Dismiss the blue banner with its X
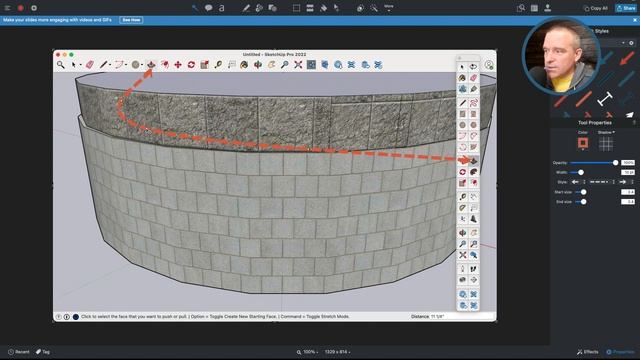The height and width of the screenshot is (360, 640). pyautogui.click(x=635, y=20)
